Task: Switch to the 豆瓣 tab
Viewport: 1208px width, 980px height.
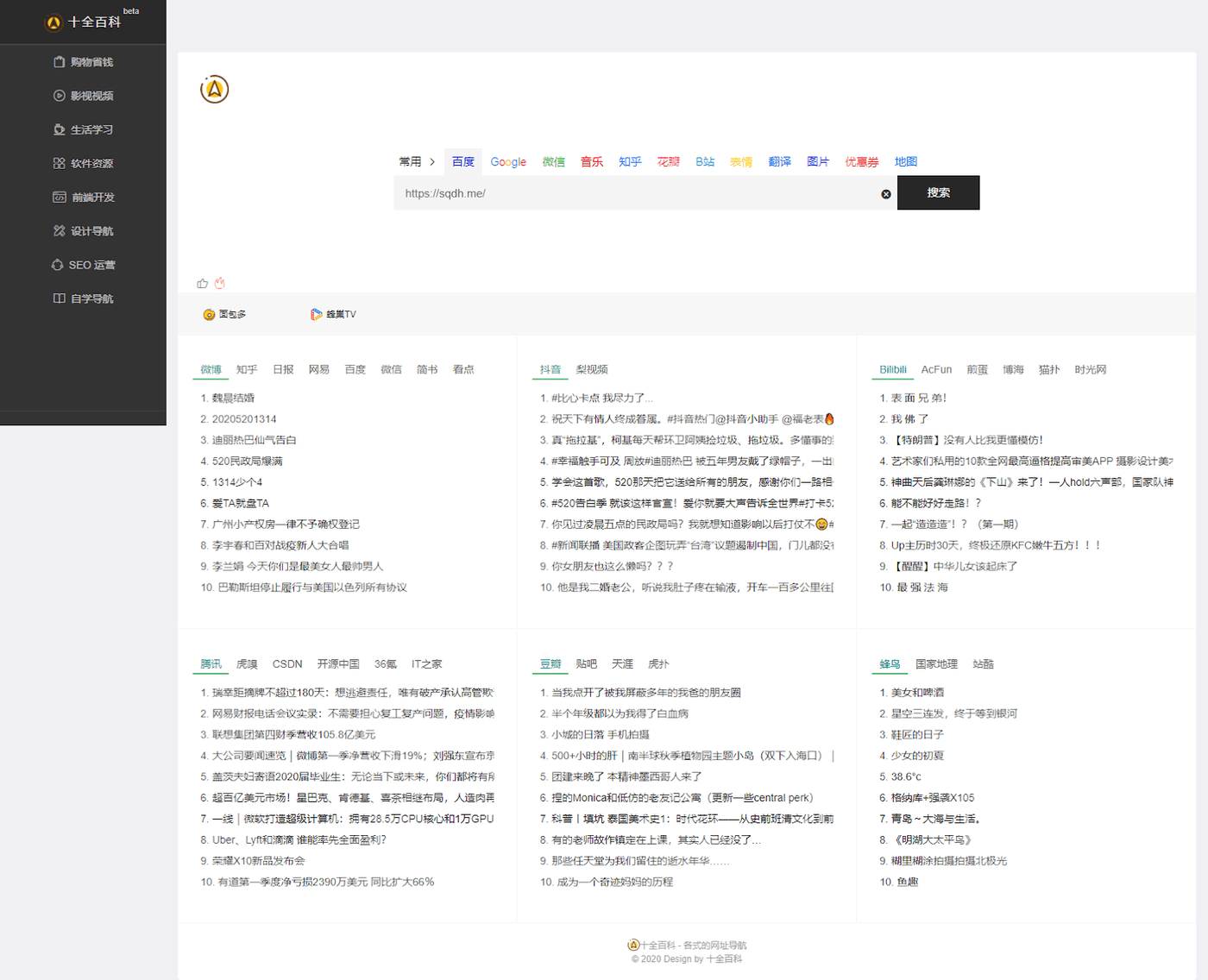Action: (551, 664)
